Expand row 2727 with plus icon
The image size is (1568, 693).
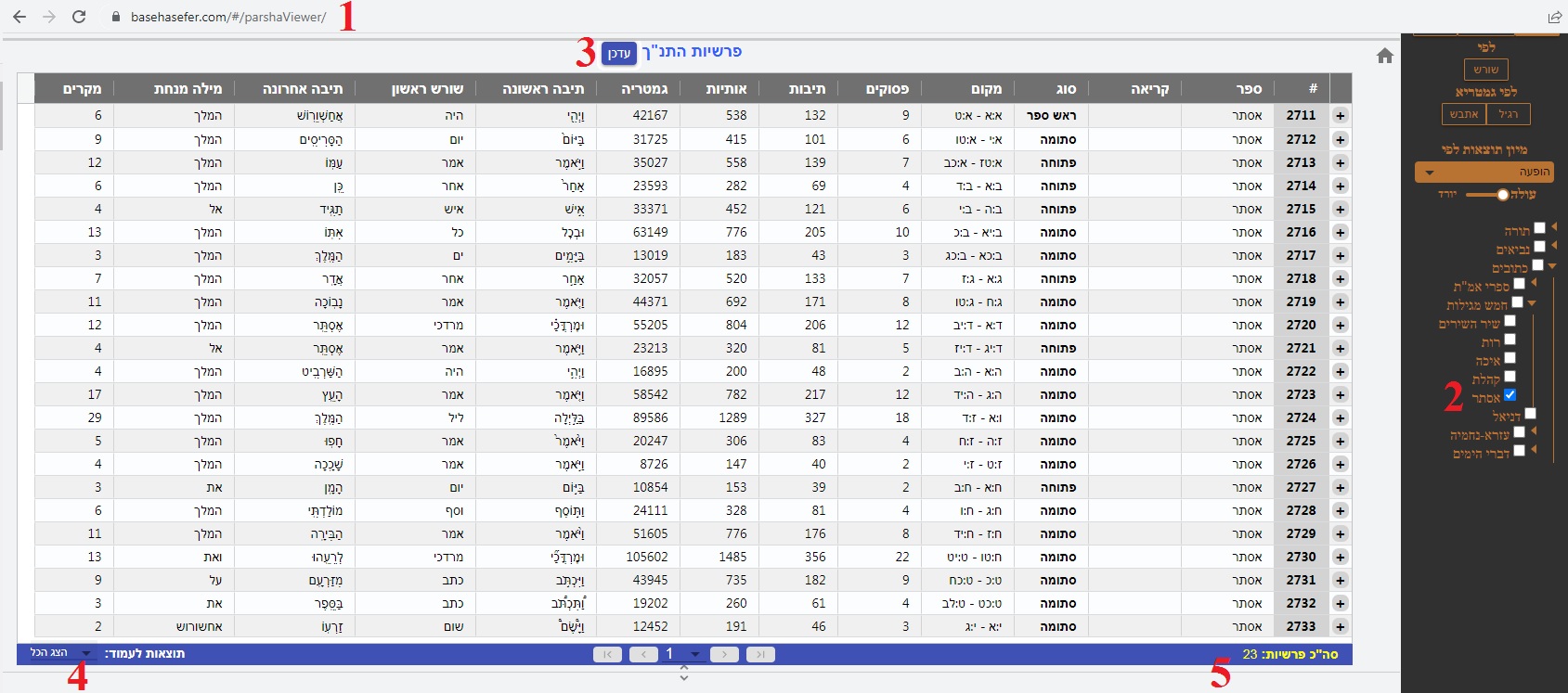pyautogui.click(x=1340, y=487)
